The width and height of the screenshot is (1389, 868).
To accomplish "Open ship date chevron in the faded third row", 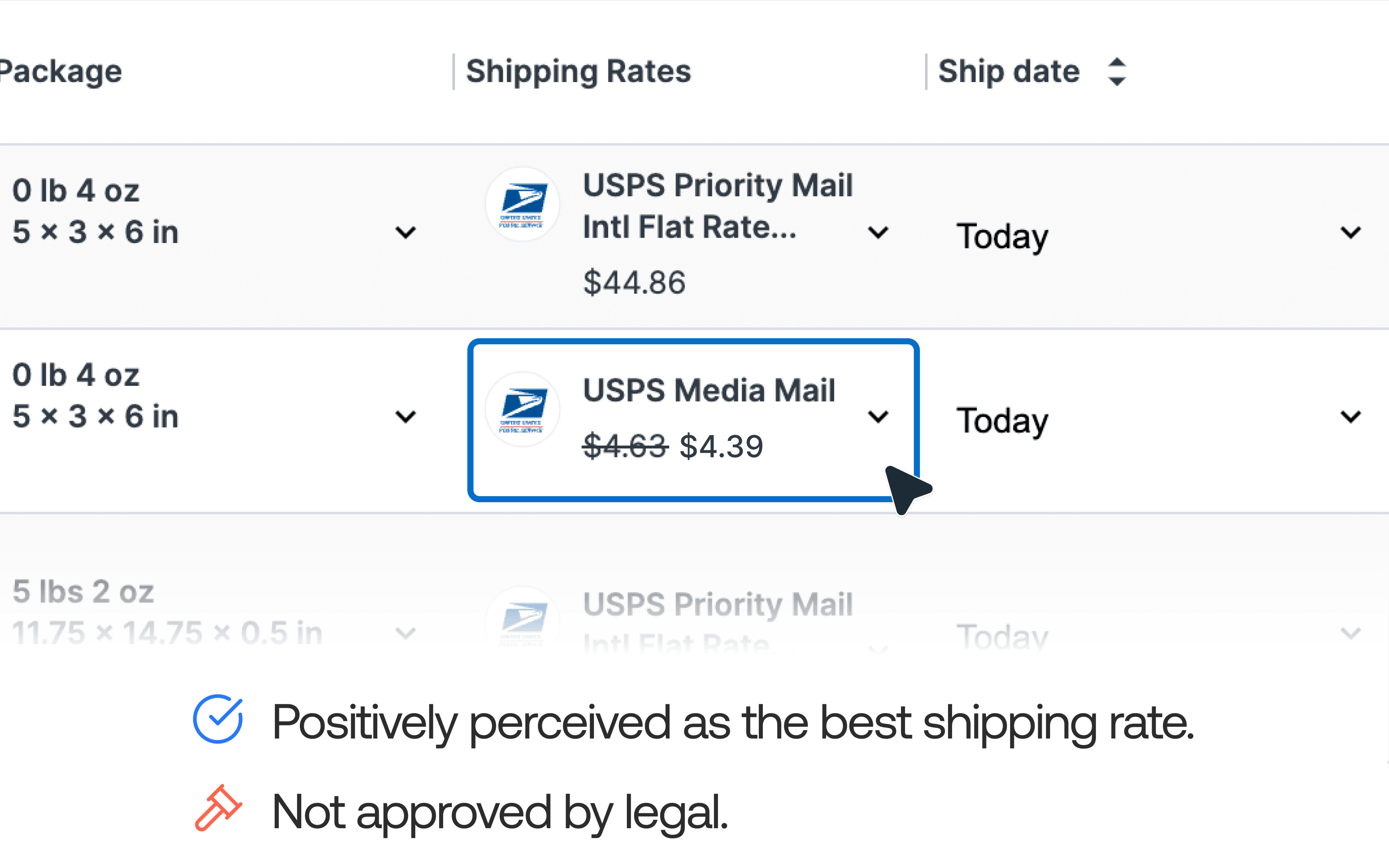I will [x=1351, y=633].
